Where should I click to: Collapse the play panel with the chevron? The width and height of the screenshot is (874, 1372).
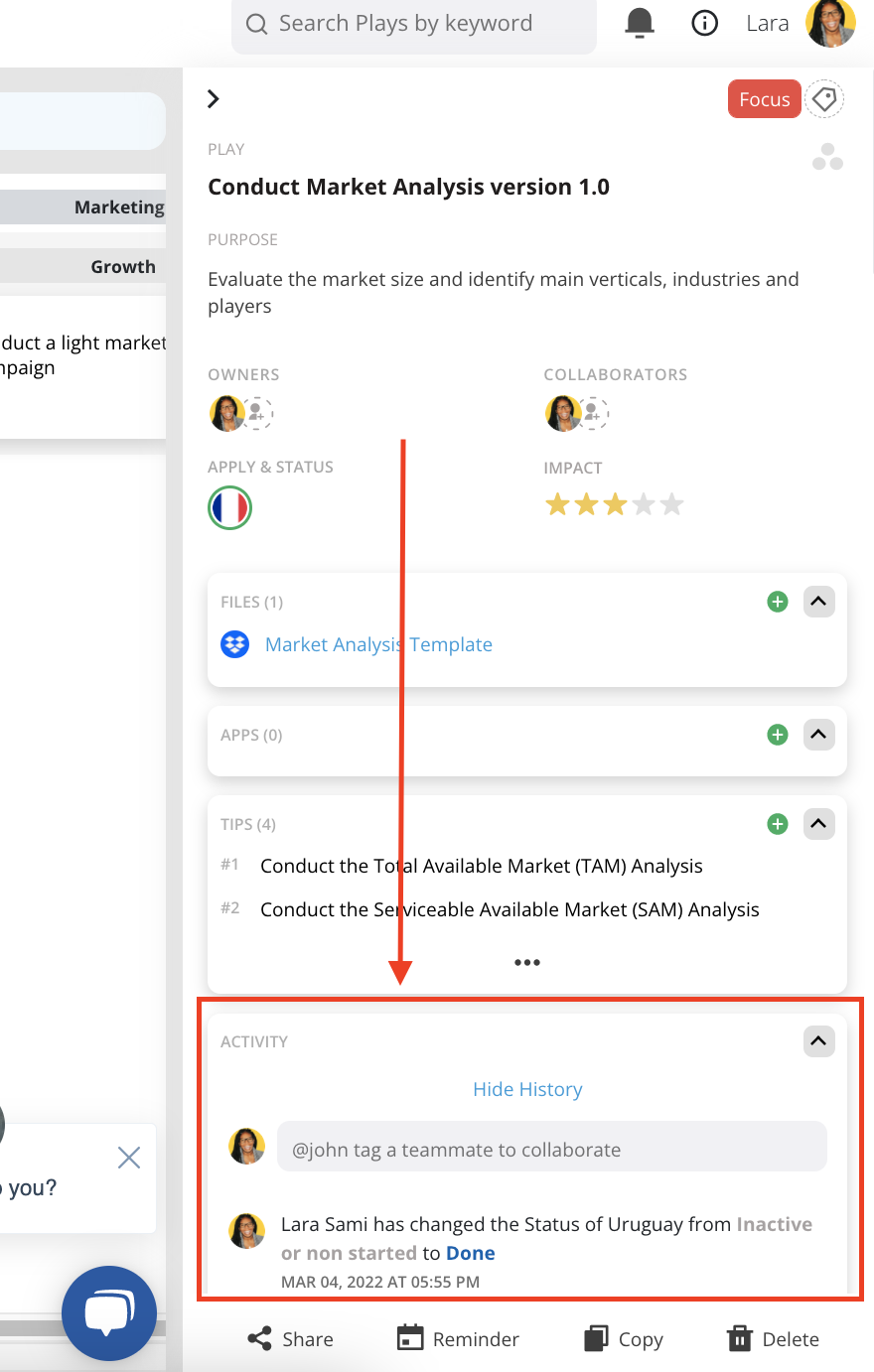pos(213,98)
